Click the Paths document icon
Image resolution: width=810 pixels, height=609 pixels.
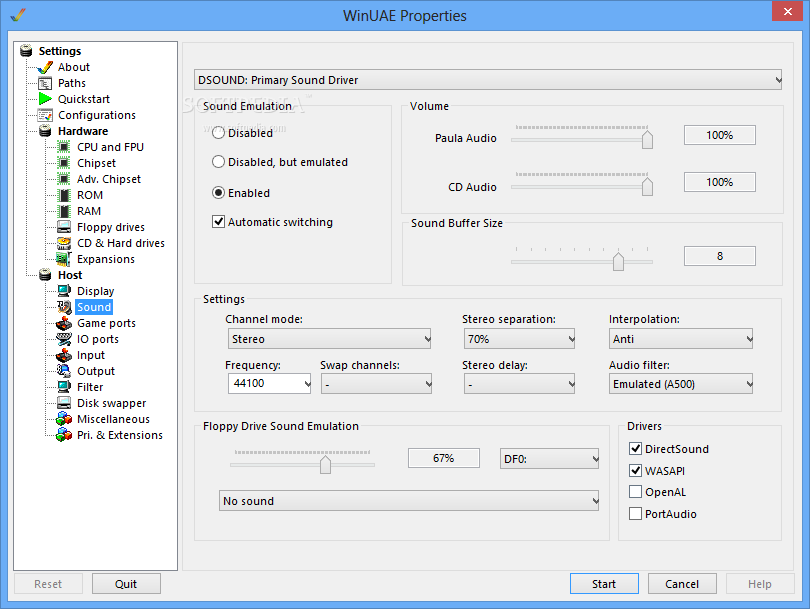click(x=45, y=83)
